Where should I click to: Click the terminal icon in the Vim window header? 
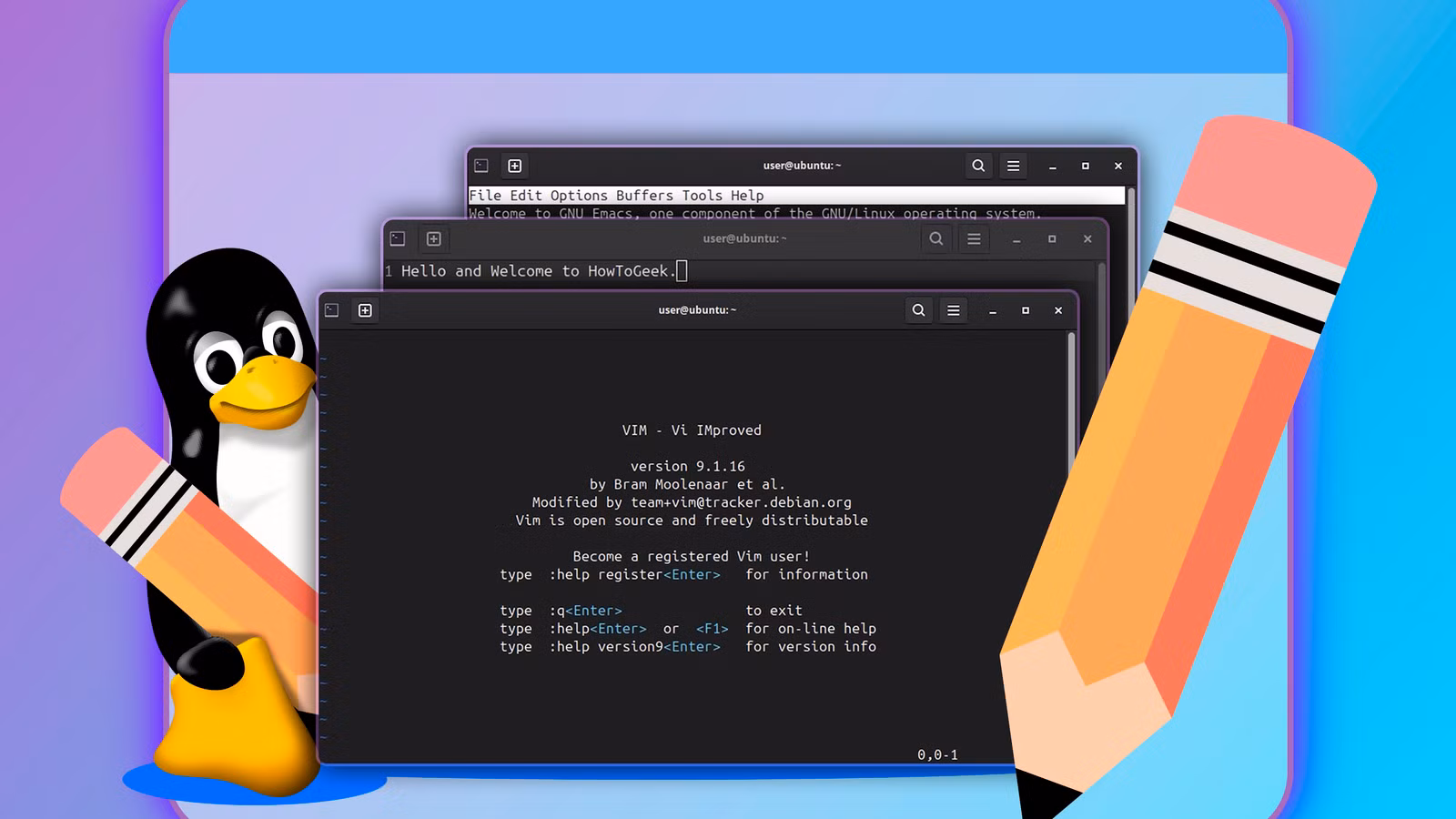click(332, 310)
